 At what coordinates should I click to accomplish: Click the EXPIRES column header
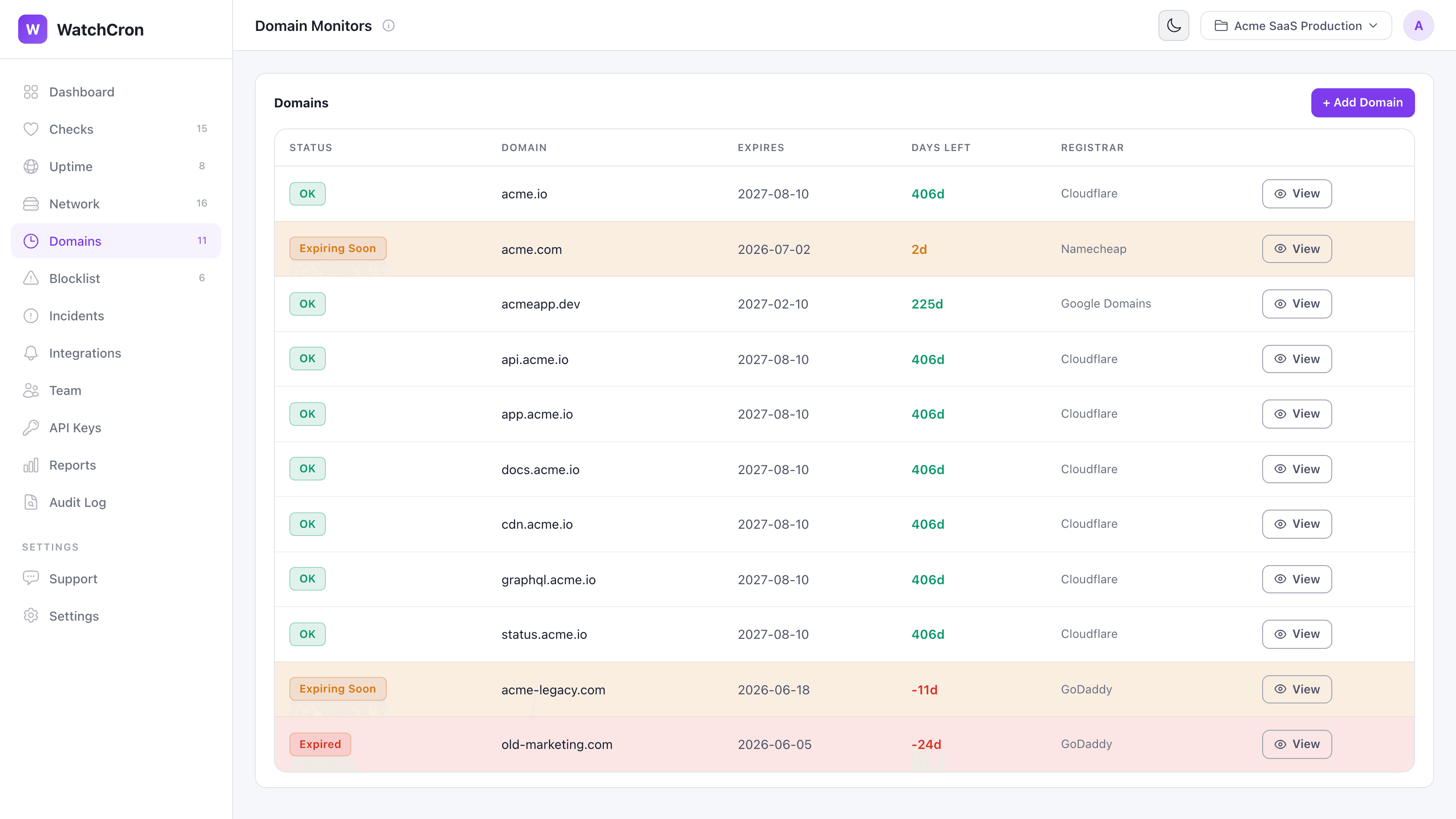[761, 148]
